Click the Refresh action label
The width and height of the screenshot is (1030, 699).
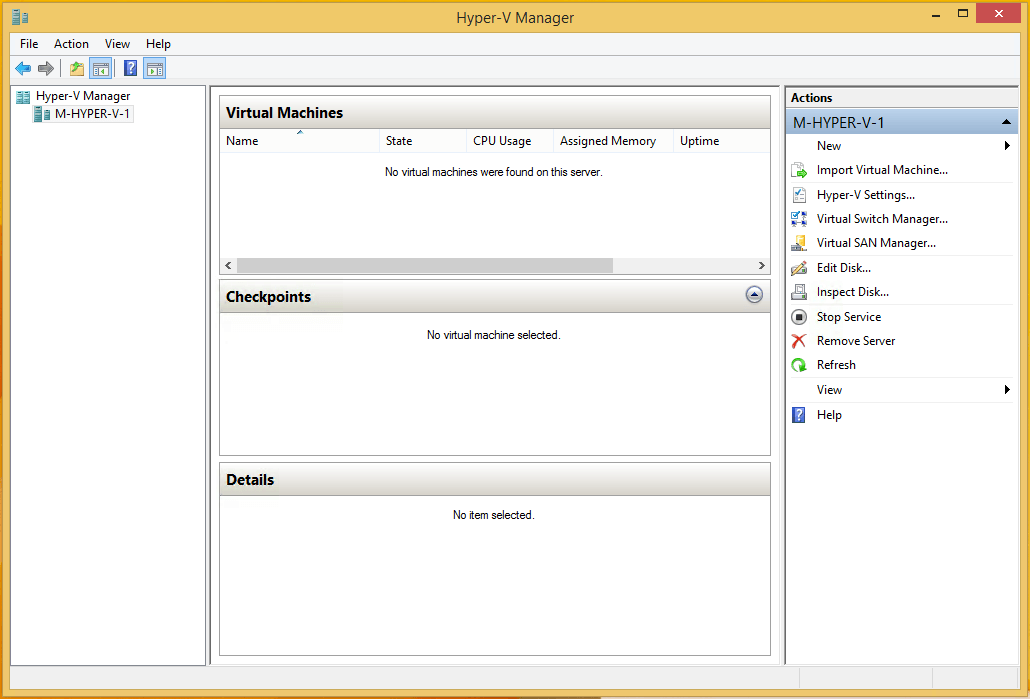pos(836,365)
